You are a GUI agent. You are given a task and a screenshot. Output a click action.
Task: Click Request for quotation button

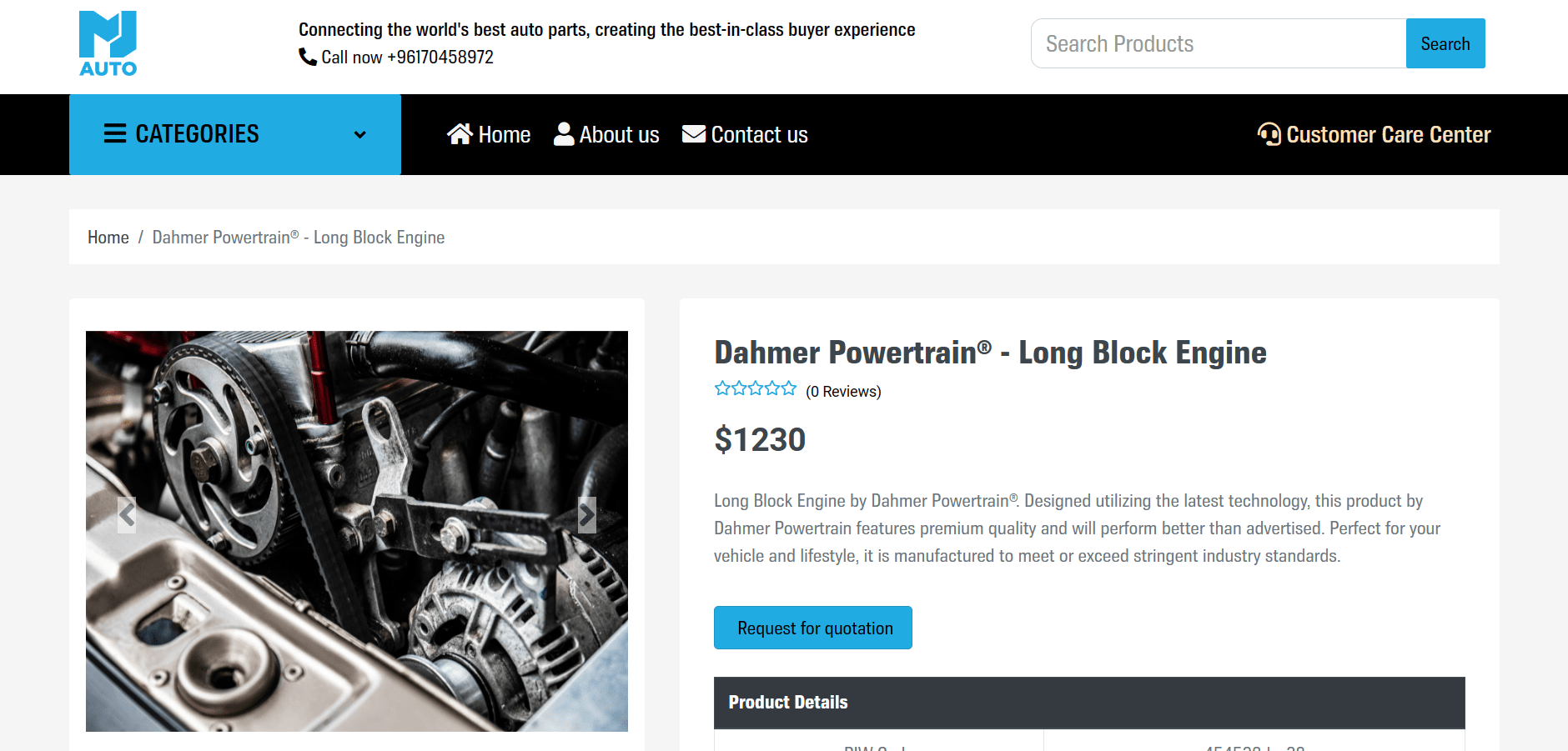813,628
